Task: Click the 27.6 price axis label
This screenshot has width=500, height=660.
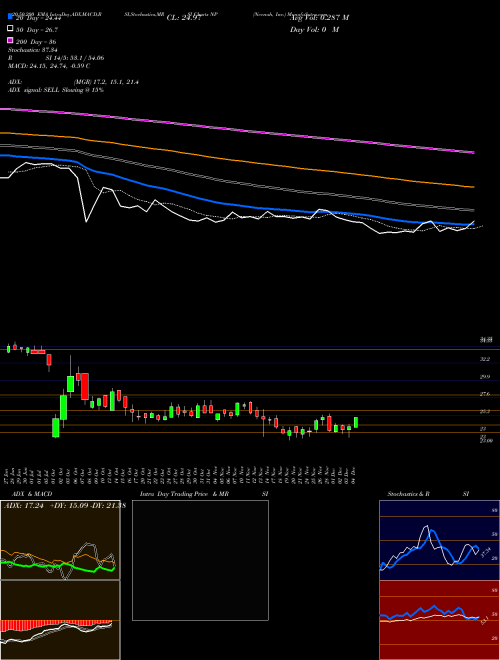Action: pyautogui.click(x=485, y=394)
